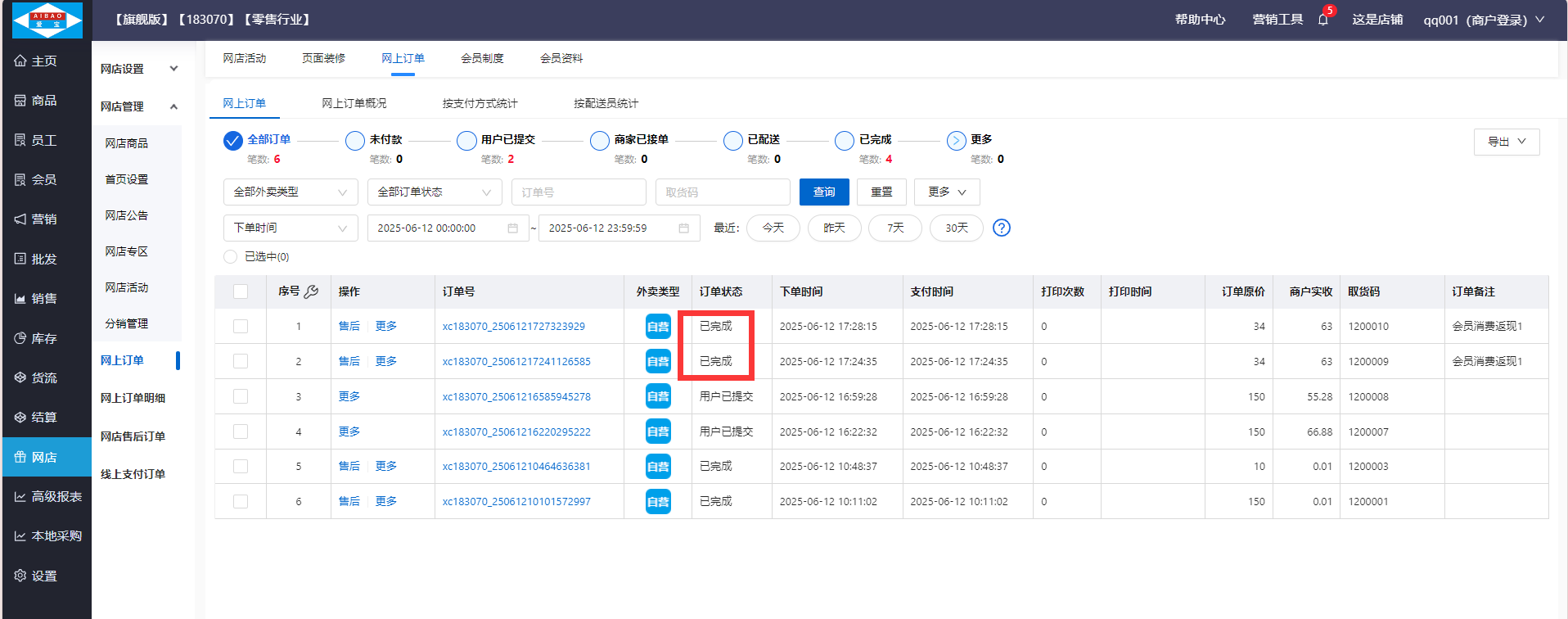1568x619 pixels.
Task: Open calendar icon for the start date
Action: point(512,228)
